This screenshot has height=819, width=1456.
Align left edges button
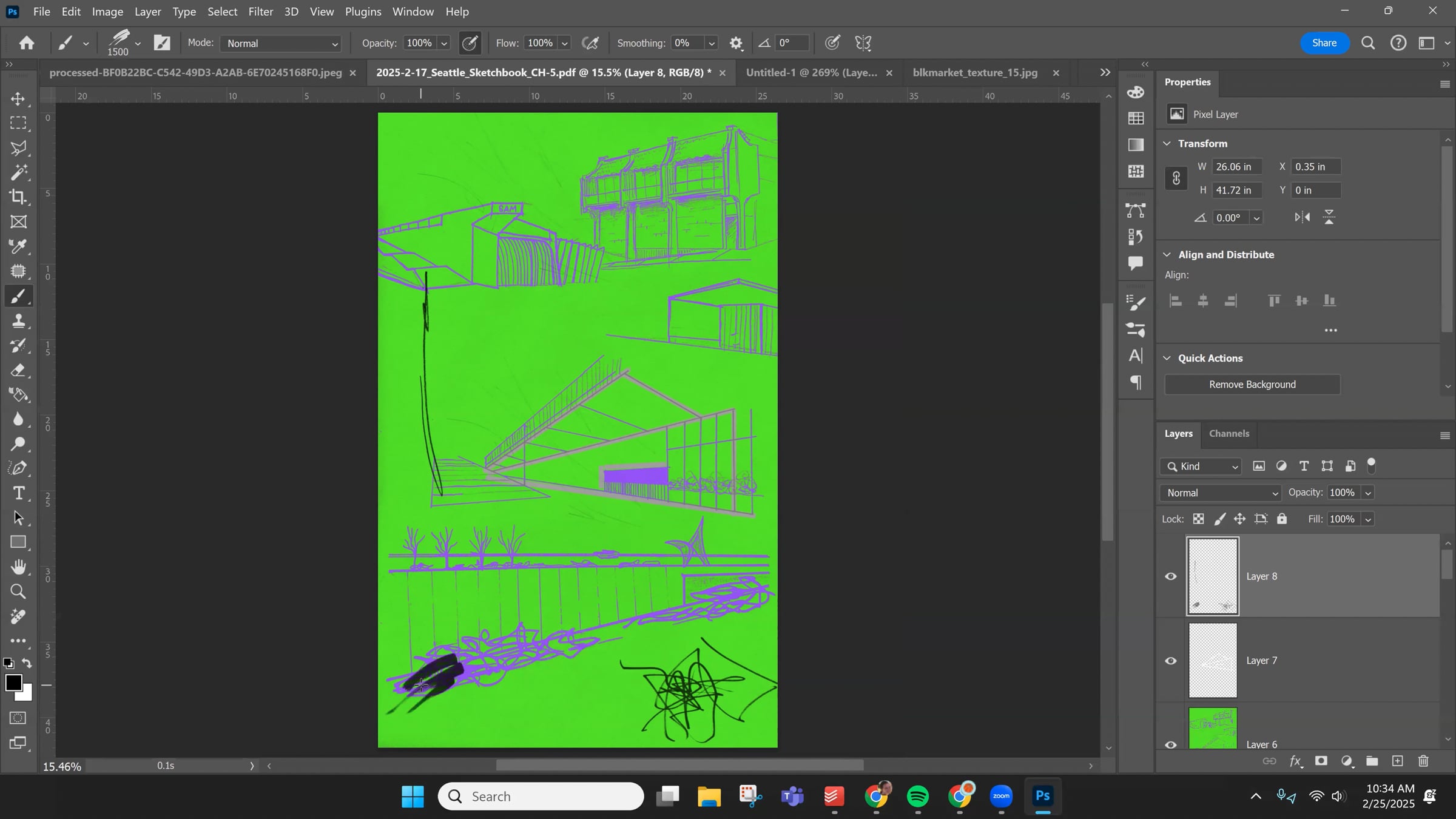1175,301
